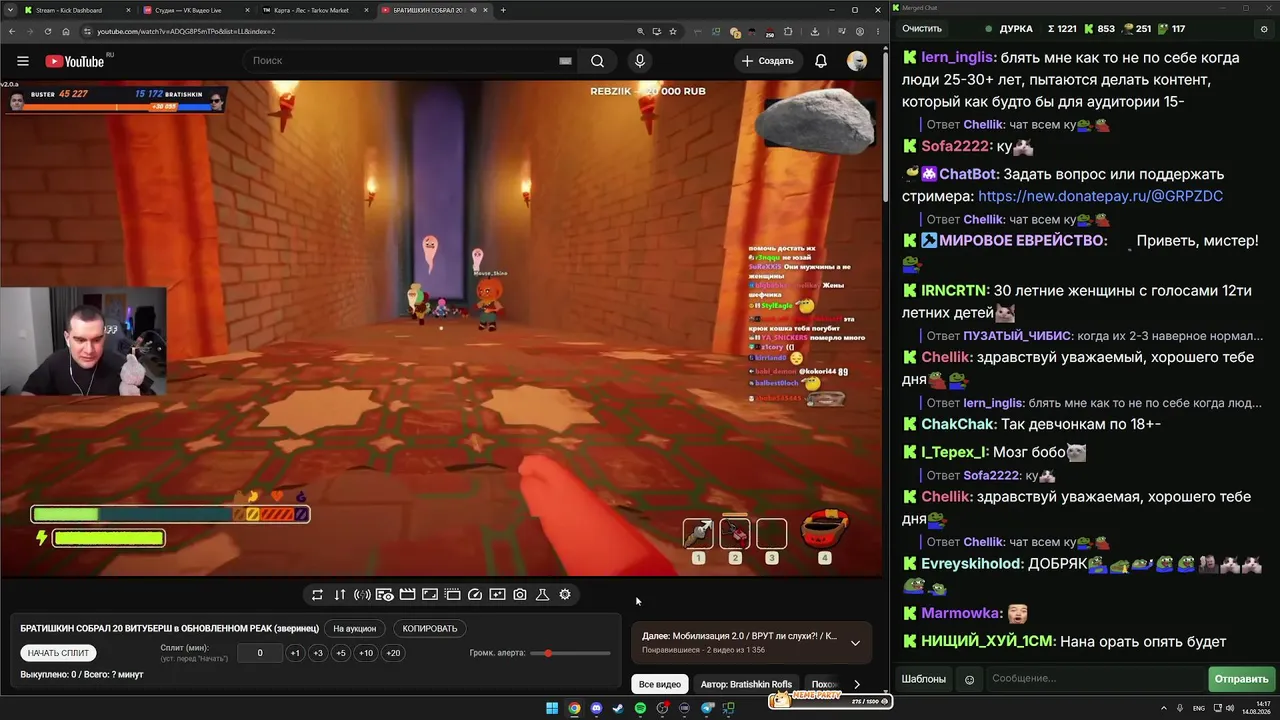Click the На аукцион button
The height and width of the screenshot is (720, 1280).
tap(355, 629)
